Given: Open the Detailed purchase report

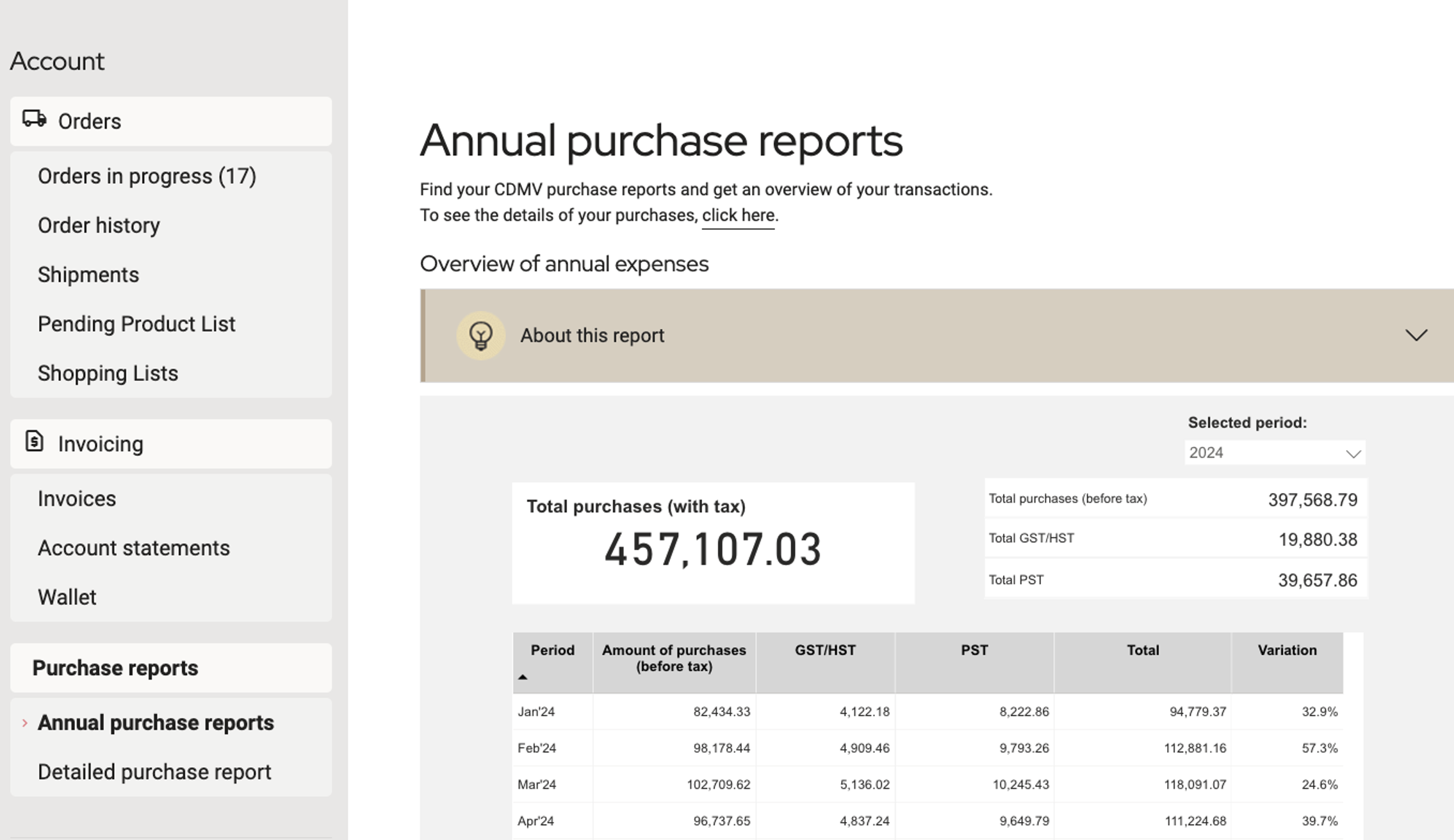Looking at the screenshot, I should click(x=154, y=772).
